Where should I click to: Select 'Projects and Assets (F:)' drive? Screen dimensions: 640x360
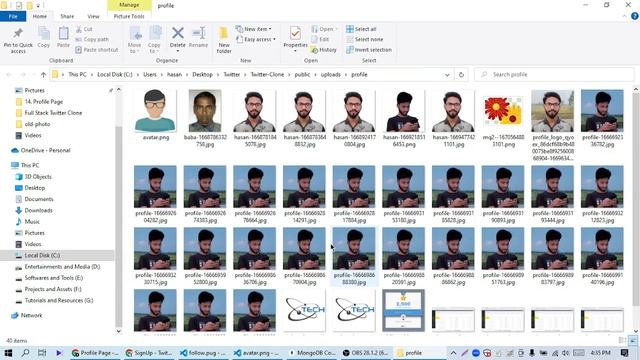click(x=53, y=289)
